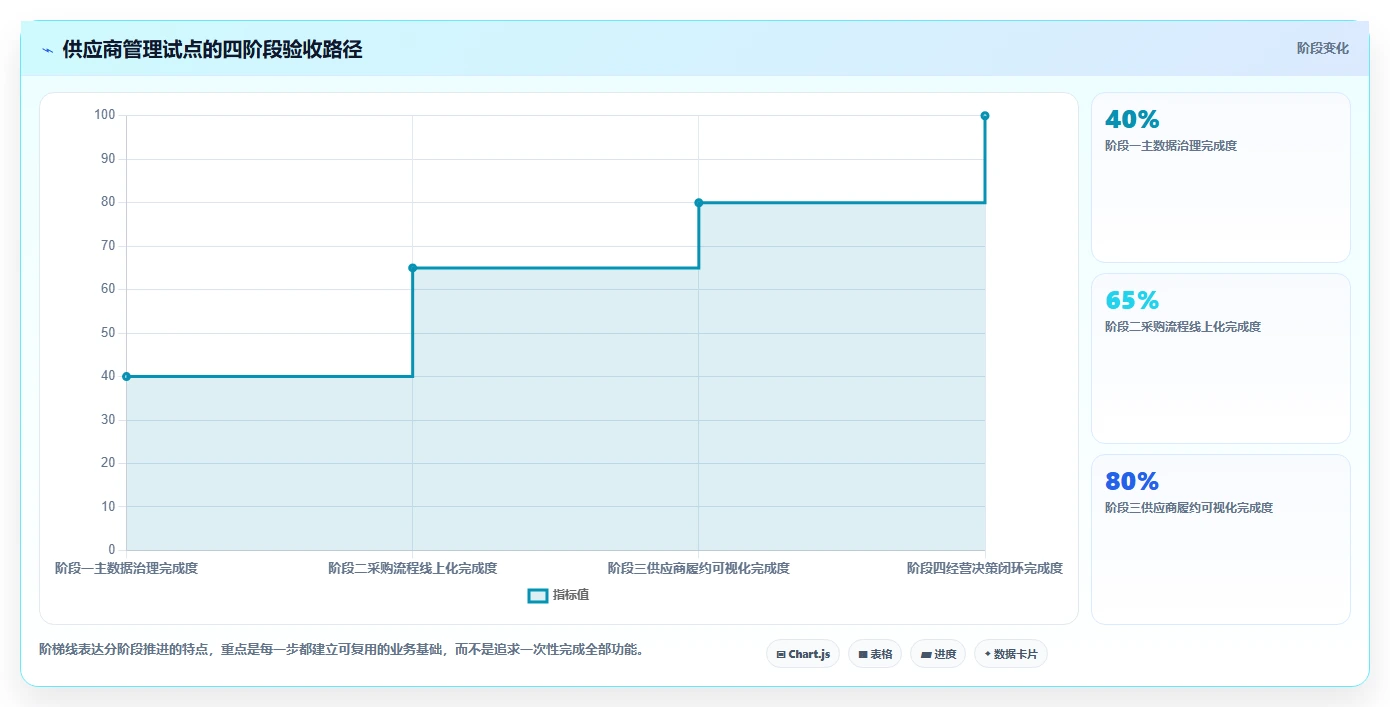Screen dimensions: 1390x707
Task: Click the data point at value 40
Action: 126,376
